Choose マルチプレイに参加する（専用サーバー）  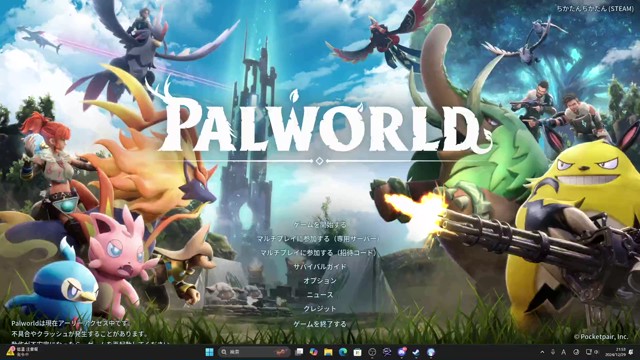tap(320, 238)
